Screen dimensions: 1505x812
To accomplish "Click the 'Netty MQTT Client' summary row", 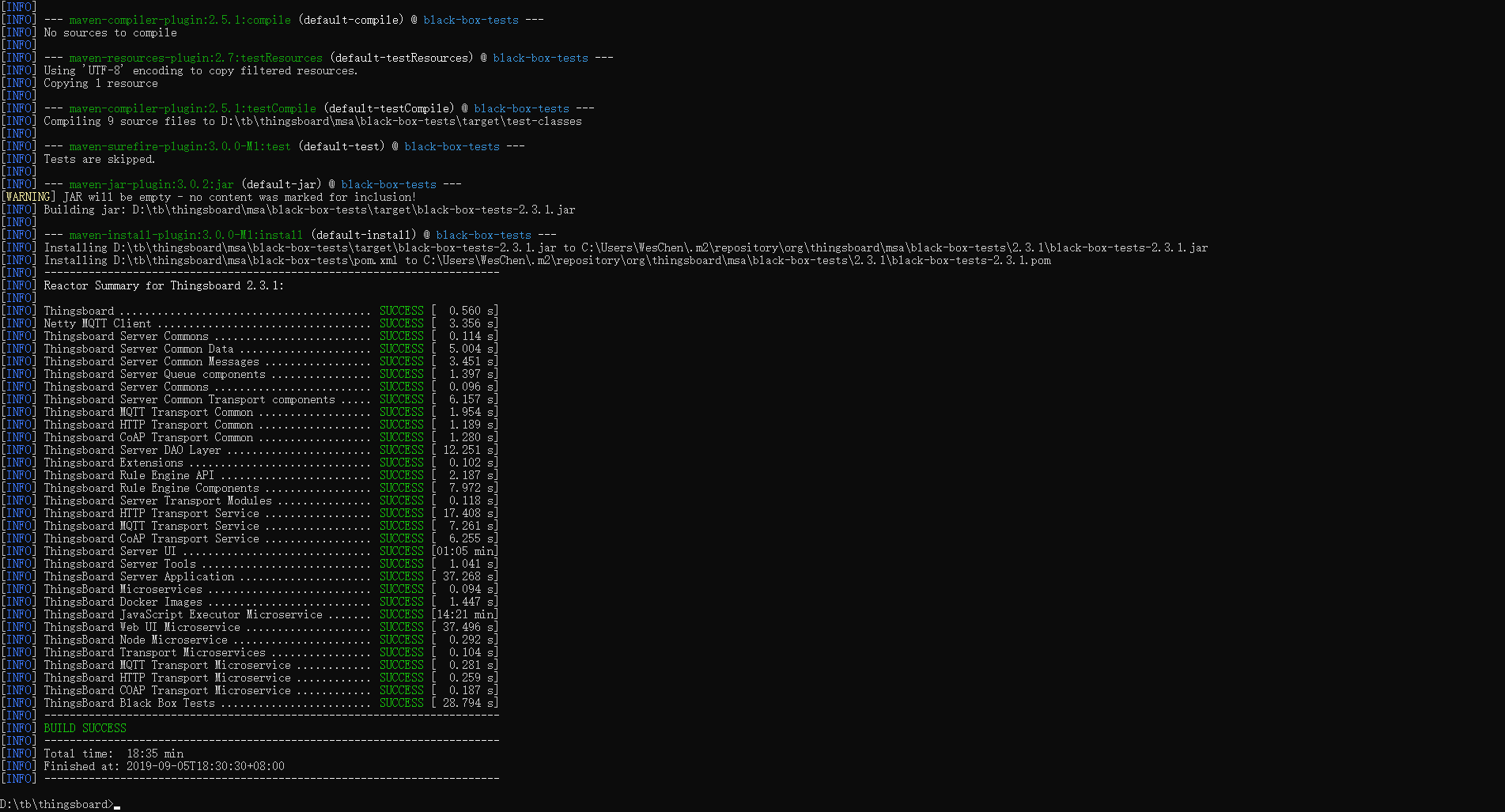I will click(250, 323).
